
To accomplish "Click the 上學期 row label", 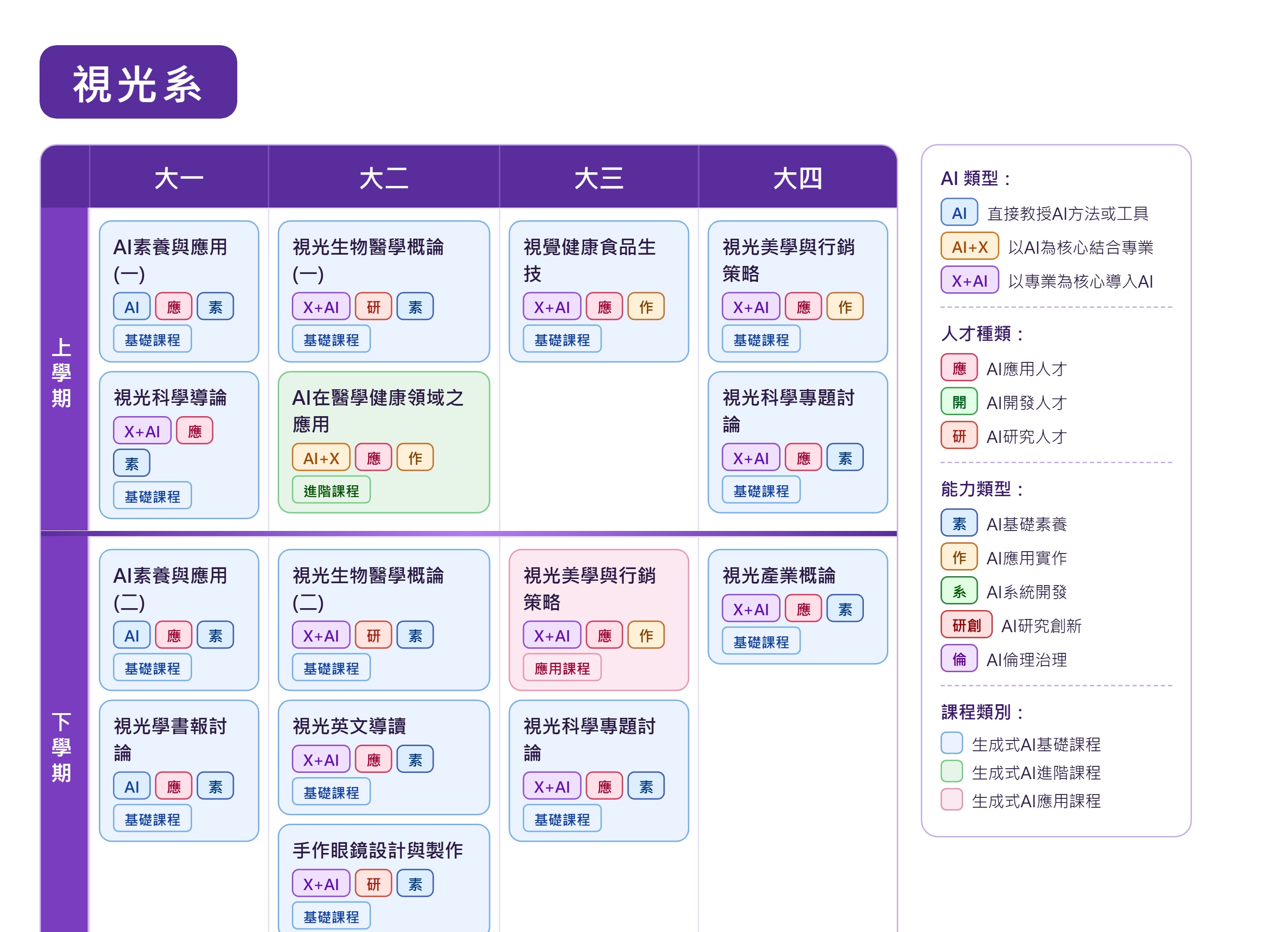I will click(61, 373).
